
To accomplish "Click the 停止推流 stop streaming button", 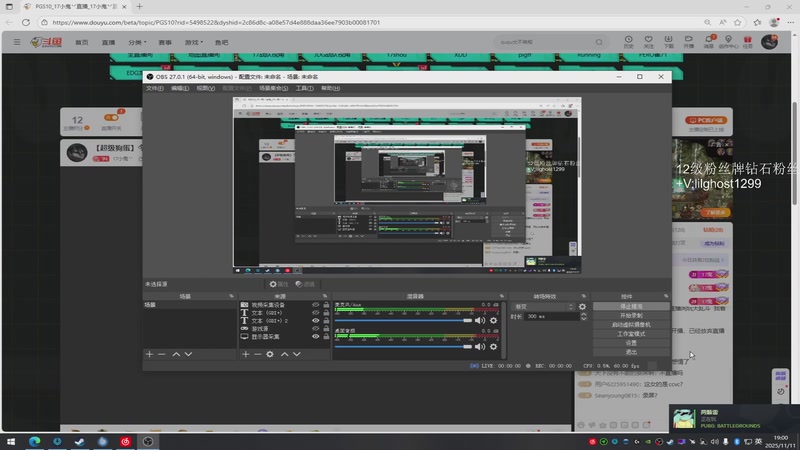I will pos(631,307).
